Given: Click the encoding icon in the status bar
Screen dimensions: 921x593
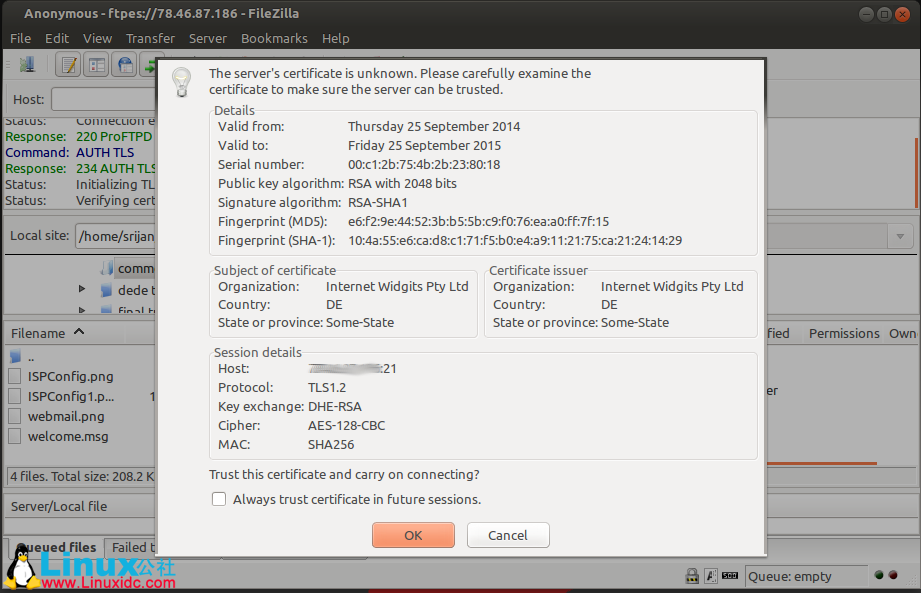Looking at the screenshot, I should click(712, 575).
